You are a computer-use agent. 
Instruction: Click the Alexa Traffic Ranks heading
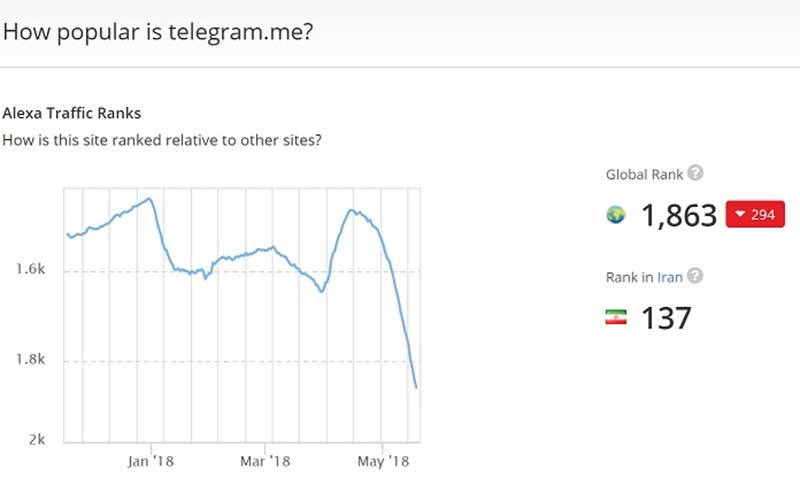(x=72, y=113)
